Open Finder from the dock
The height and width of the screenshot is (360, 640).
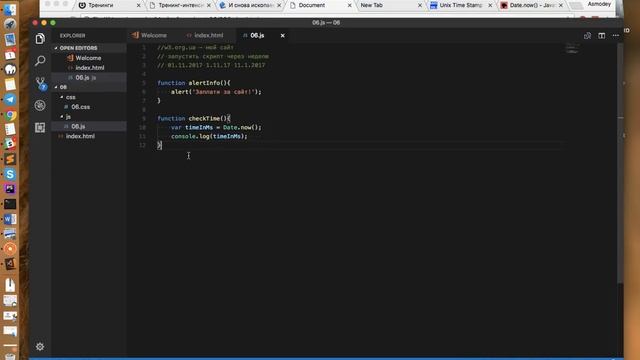tap(10, 10)
